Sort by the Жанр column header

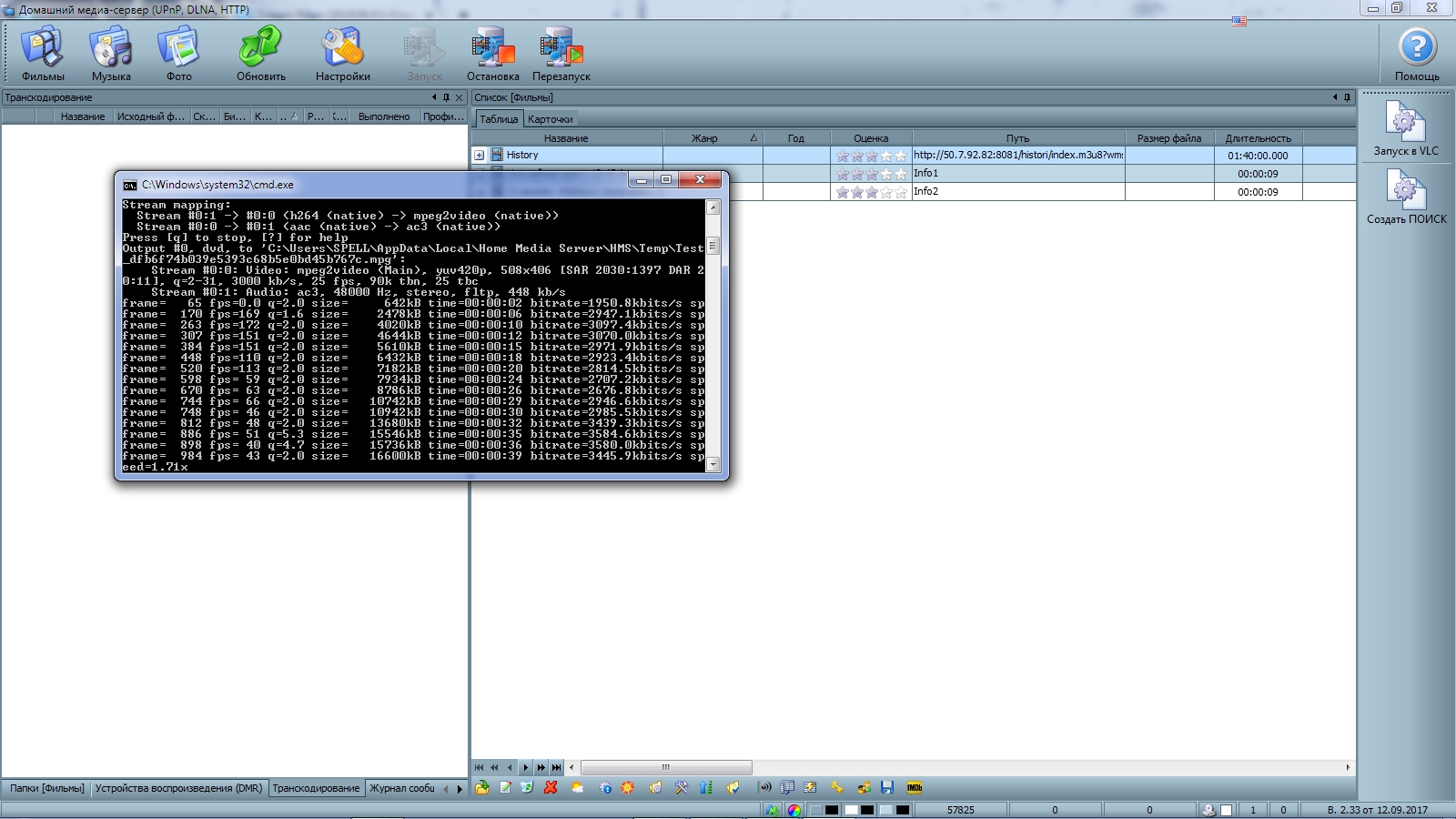coord(704,138)
